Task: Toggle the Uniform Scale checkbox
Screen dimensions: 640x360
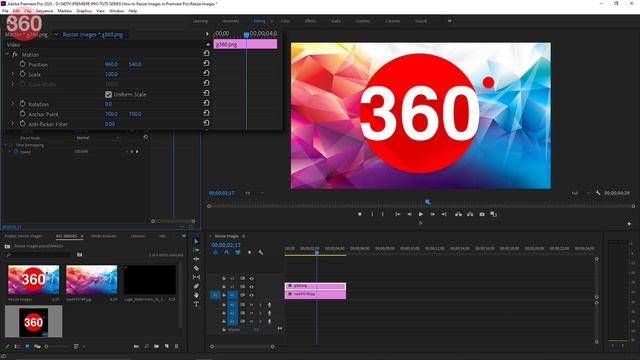Action: coord(108,94)
